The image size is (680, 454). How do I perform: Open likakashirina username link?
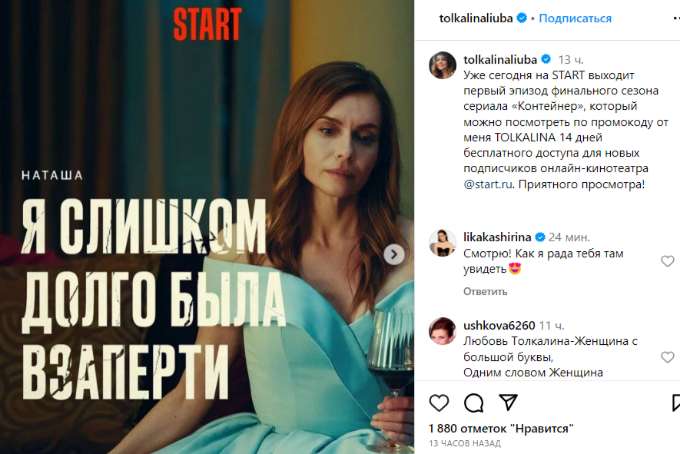coord(497,237)
